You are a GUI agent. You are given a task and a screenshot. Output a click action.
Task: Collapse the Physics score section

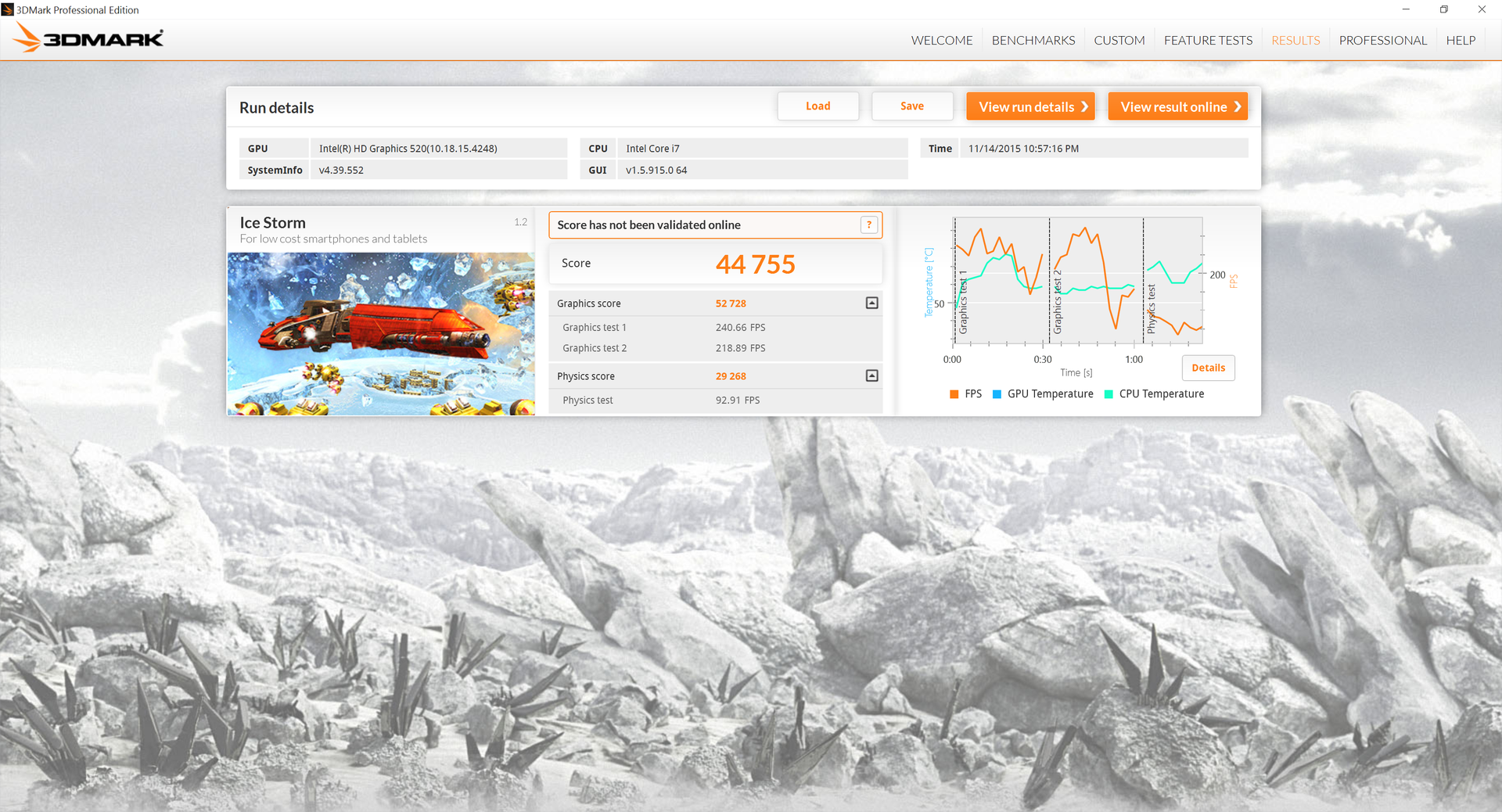(871, 376)
